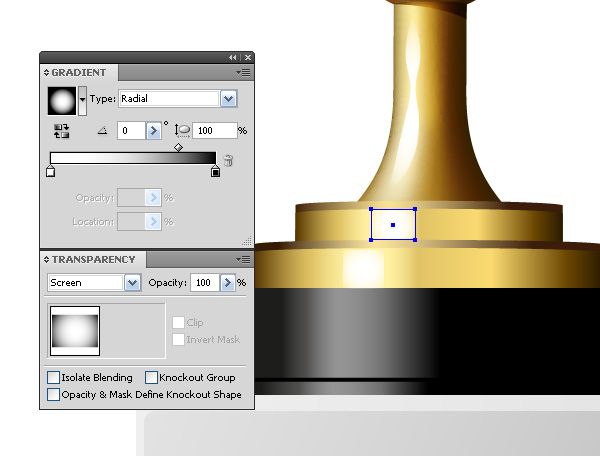Toggle the Knockout Group checkbox

152,378
